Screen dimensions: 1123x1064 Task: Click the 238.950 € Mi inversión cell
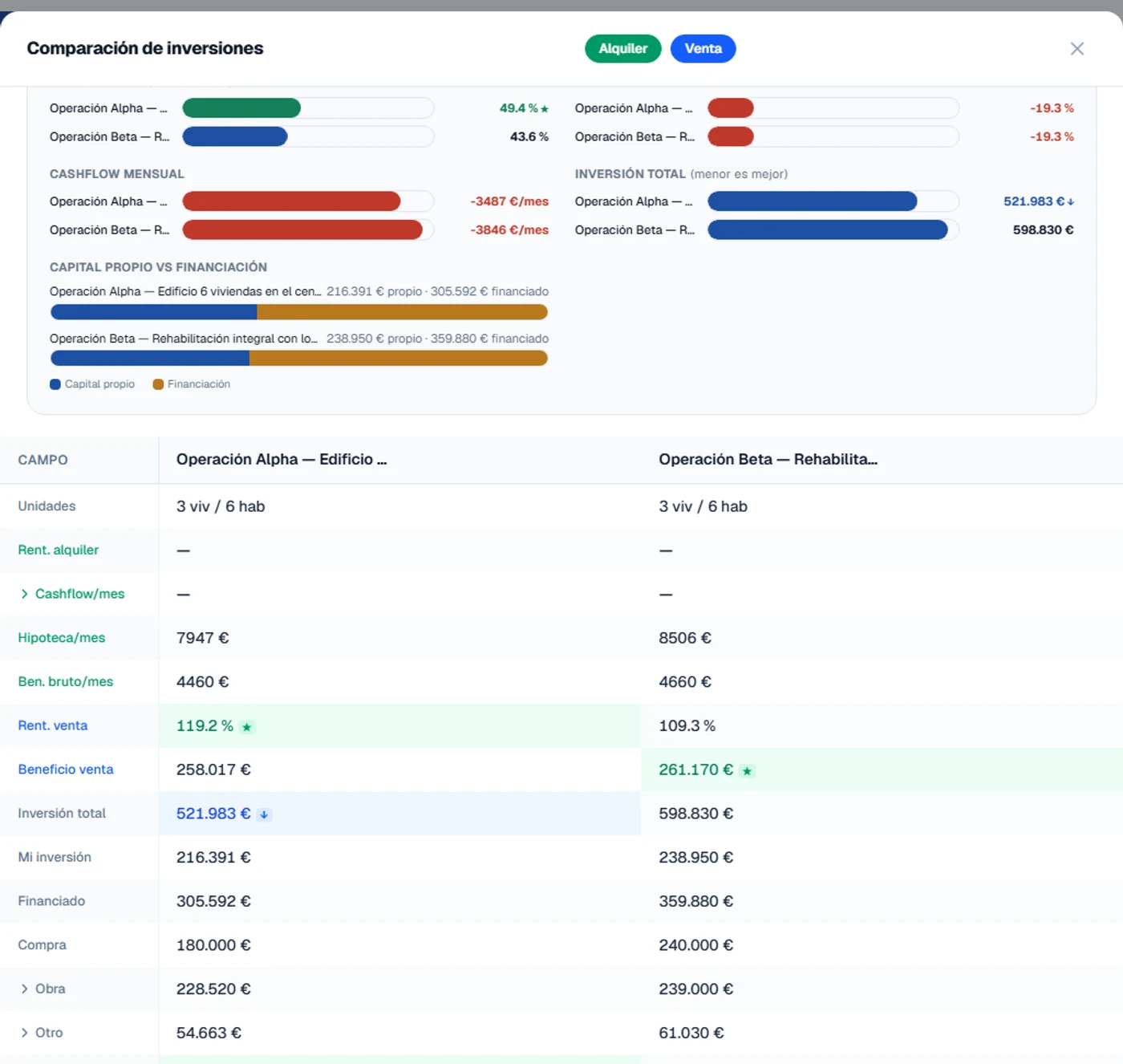[695, 857]
